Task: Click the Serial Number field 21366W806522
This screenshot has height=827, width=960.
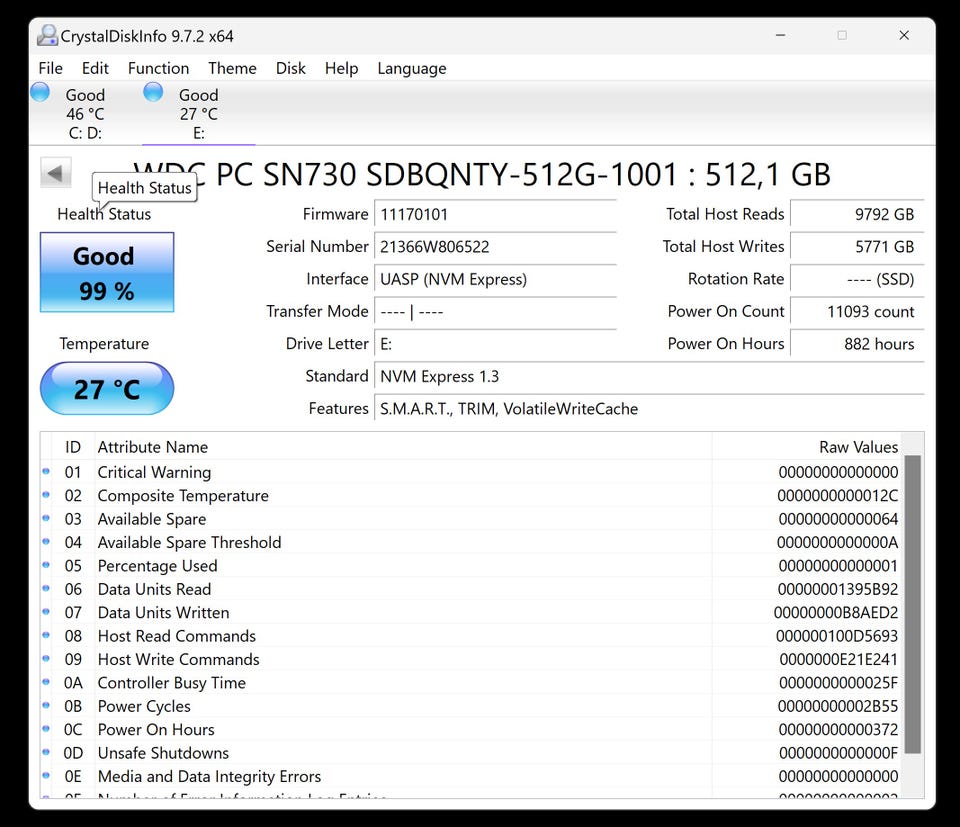Action: pyautogui.click(x=495, y=247)
